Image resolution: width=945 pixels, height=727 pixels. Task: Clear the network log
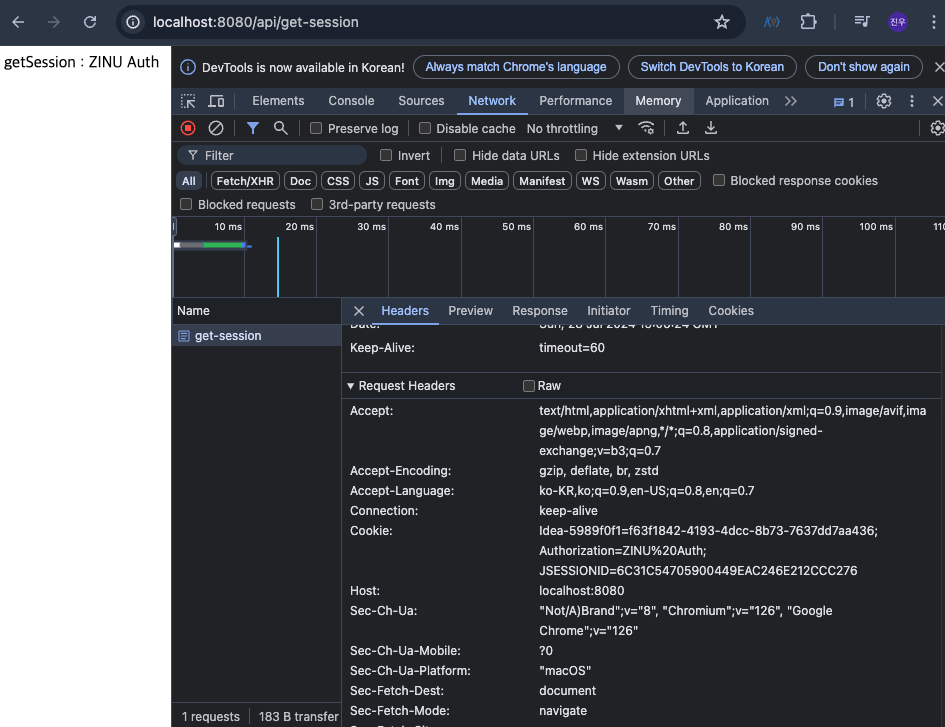(x=216, y=128)
